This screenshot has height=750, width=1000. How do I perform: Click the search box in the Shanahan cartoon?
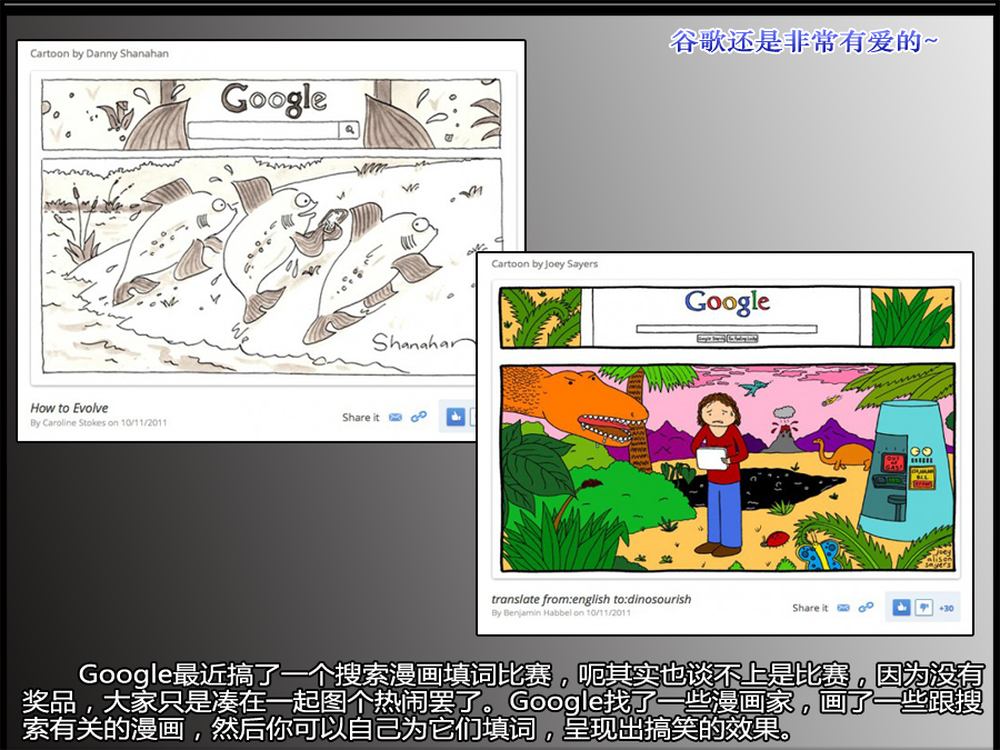264,130
